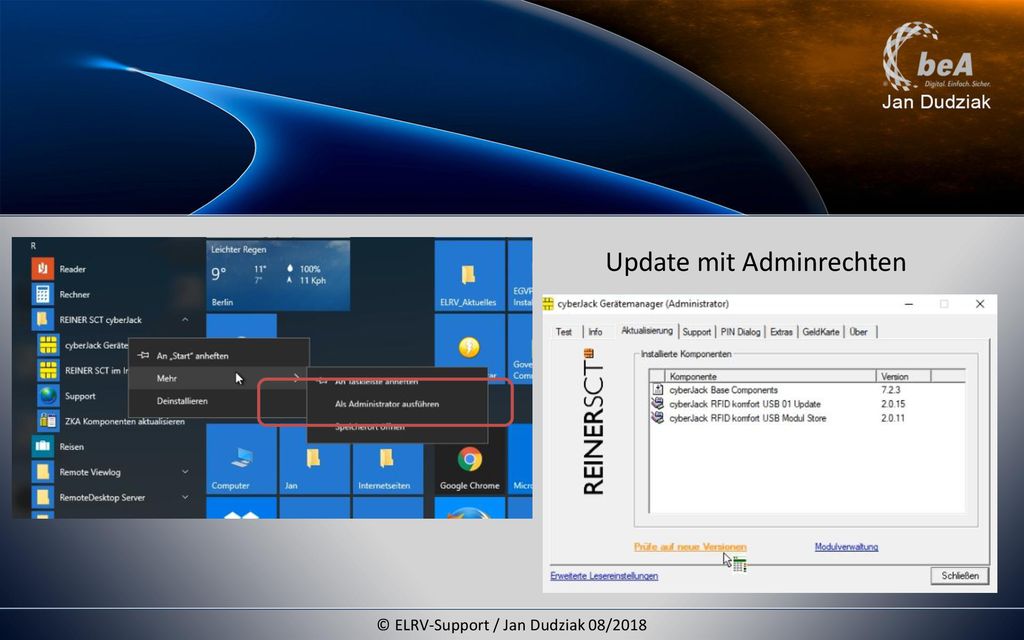Image resolution: width=1024 pixels, height=640 pixels.
Task: Select Deinstallieren in the context menu
Action: pyautogui.click(x=219, y=401)
